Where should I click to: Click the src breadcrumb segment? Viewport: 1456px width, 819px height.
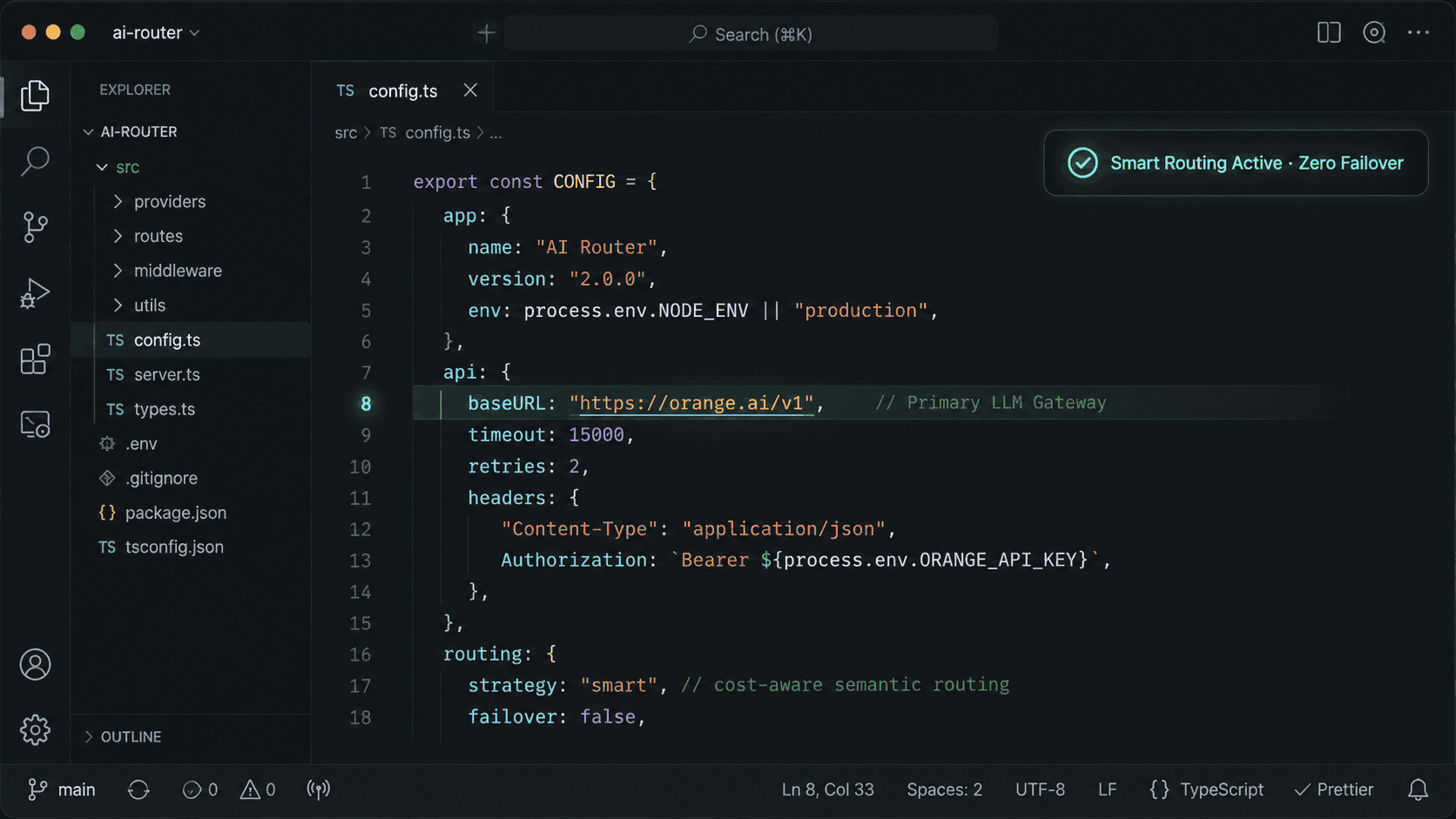pyautogui.click(x=346, y=133)
